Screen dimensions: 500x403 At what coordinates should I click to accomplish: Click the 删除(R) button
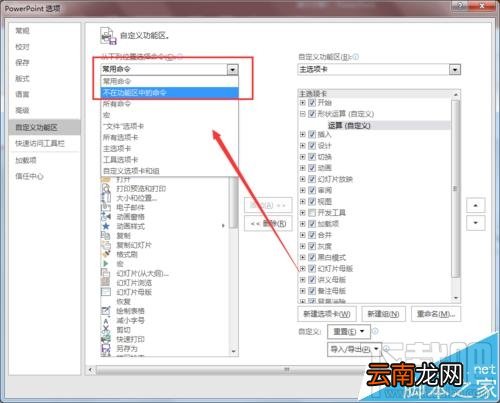click(x=268, y=223)
